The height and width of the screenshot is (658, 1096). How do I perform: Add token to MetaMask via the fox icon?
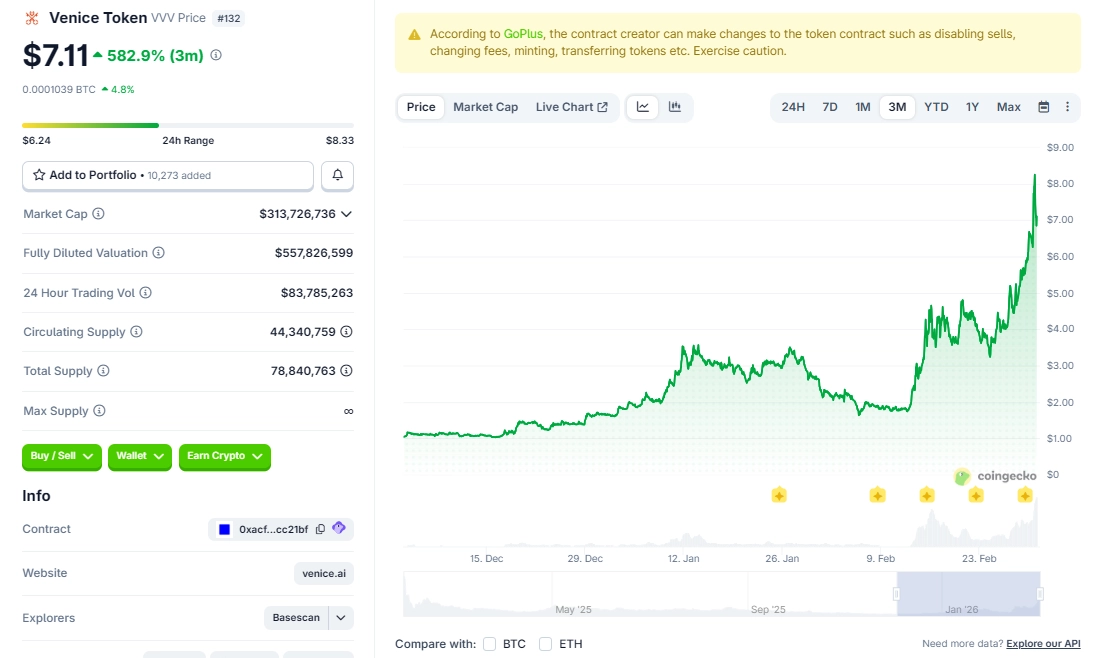pyautogui.click(x=339, y=529)
